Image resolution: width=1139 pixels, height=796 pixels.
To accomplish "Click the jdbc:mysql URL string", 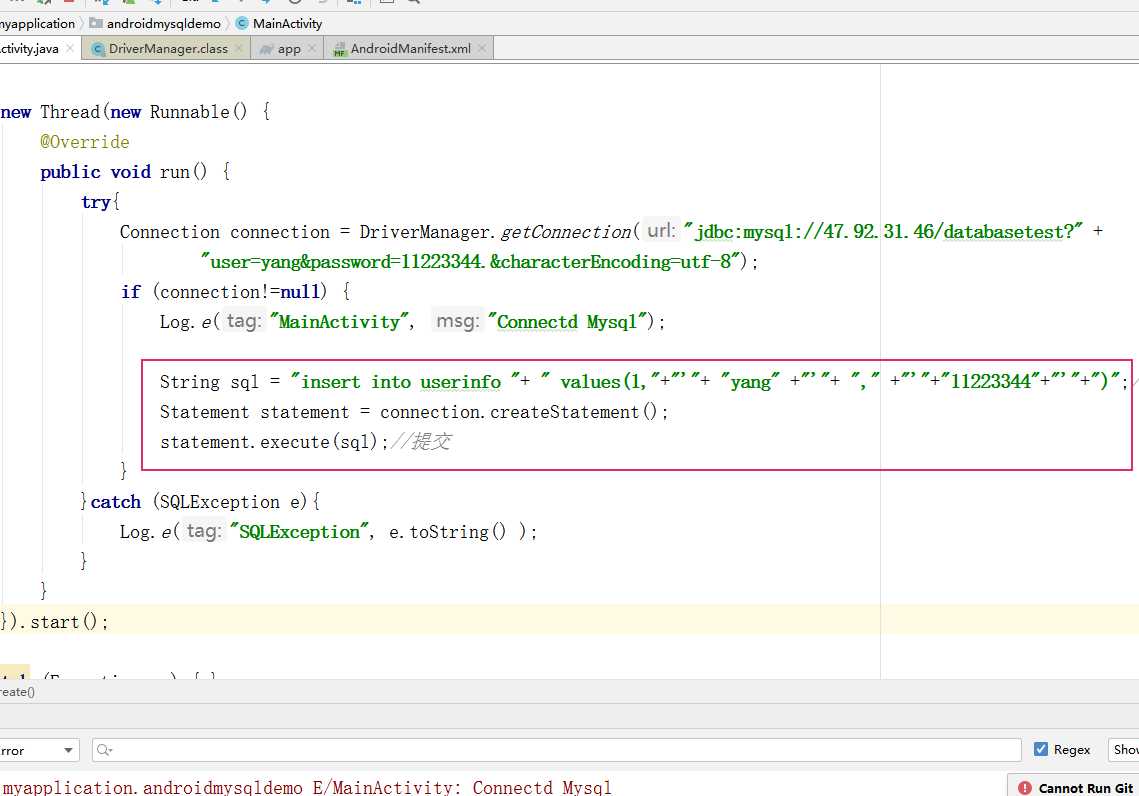I will [x=883, y=232].
